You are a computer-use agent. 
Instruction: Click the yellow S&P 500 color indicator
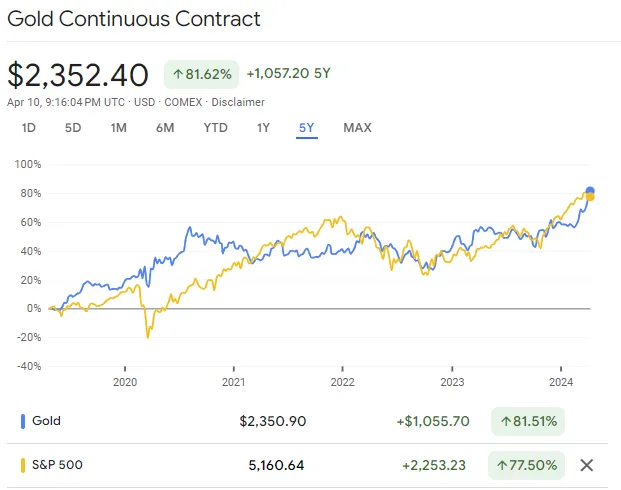(23, 465)
